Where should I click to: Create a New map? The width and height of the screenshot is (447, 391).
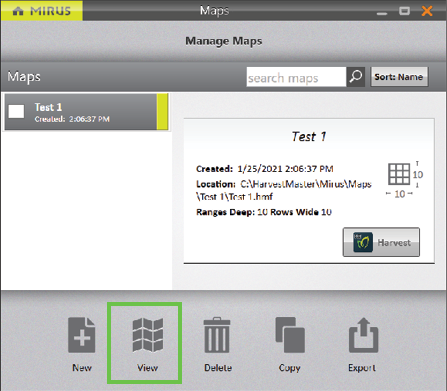click(x=82, y=344)
